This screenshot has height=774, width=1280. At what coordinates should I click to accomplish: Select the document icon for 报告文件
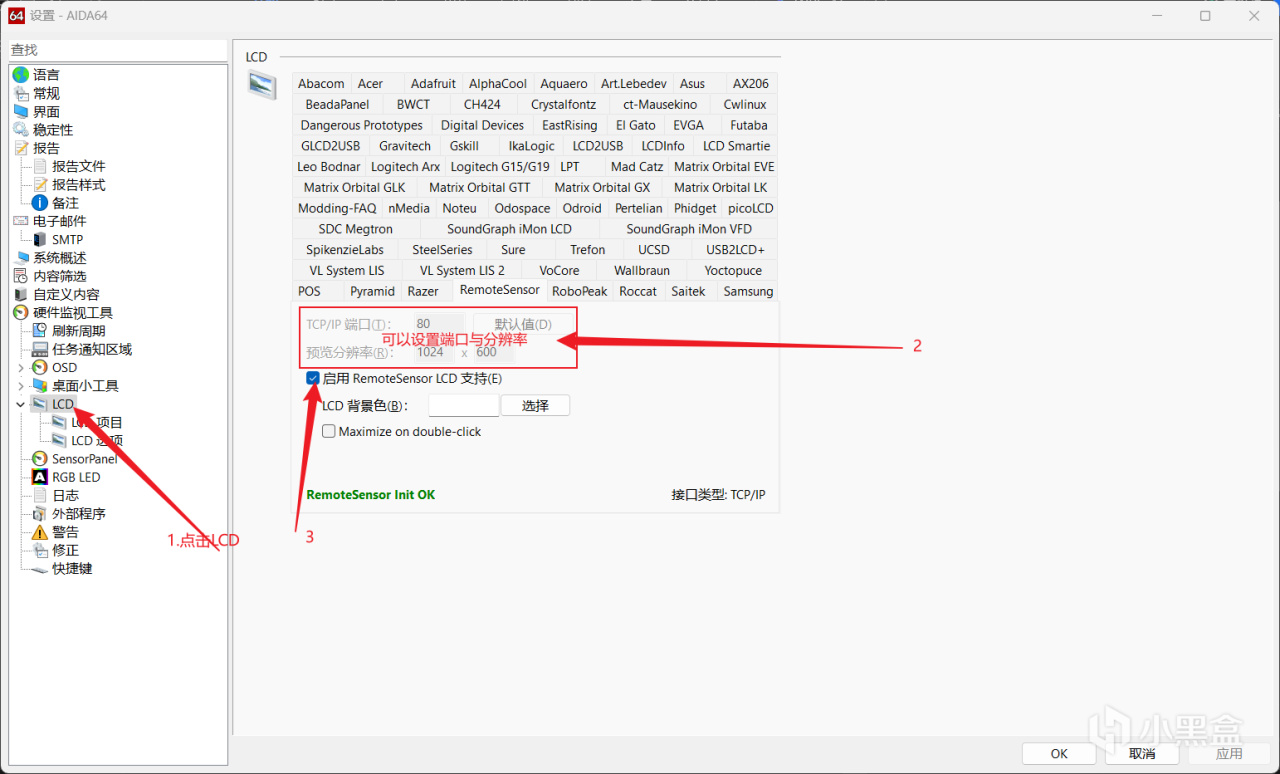(40, 166)
